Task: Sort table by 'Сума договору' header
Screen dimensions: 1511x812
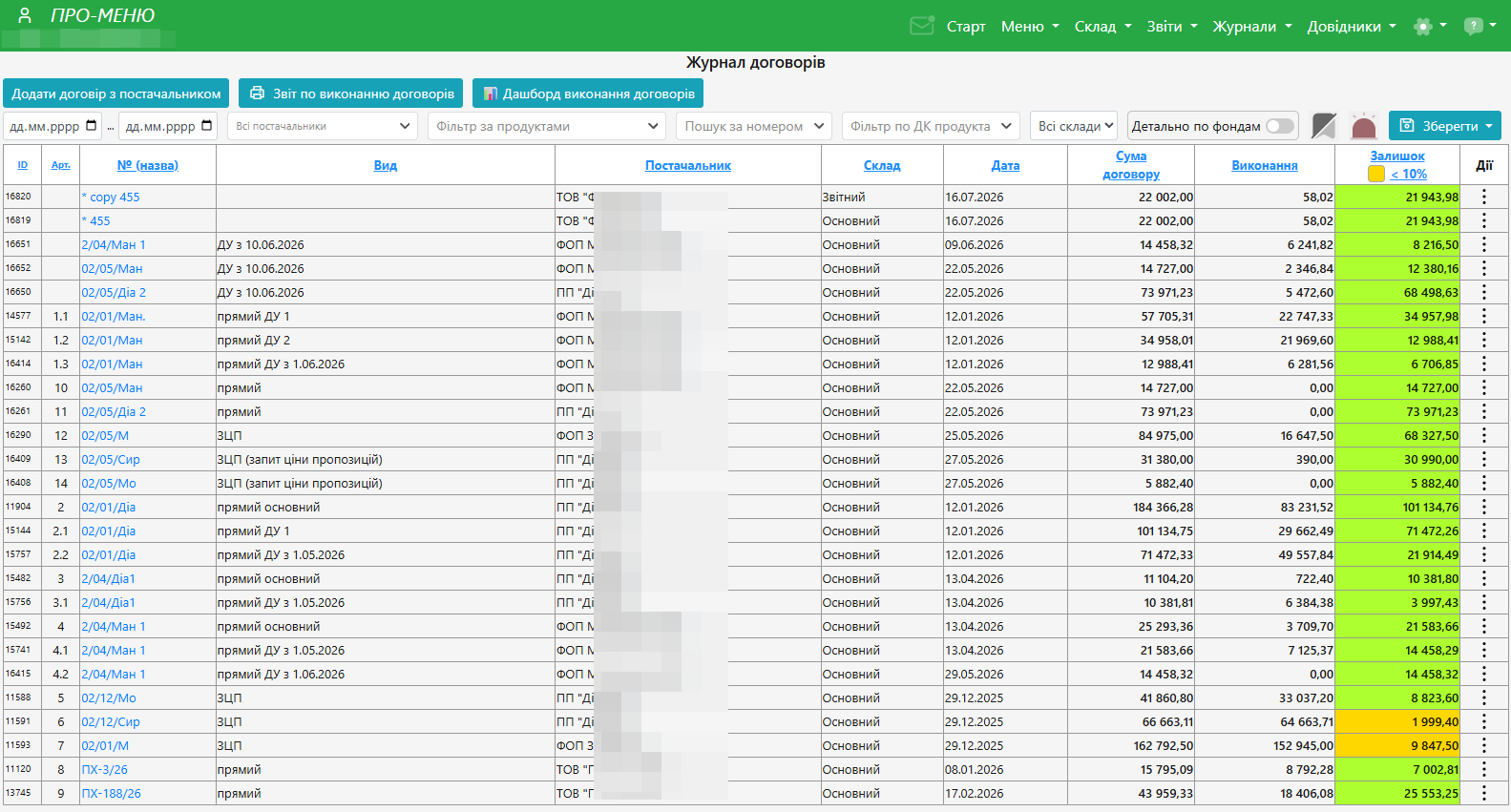Action: click(1130, 165)
